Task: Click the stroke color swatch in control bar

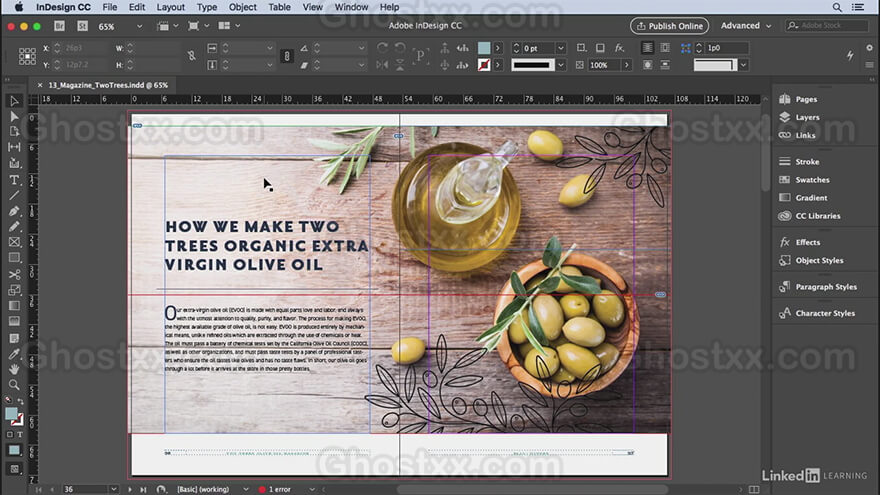Action: (x=484, y=65)
